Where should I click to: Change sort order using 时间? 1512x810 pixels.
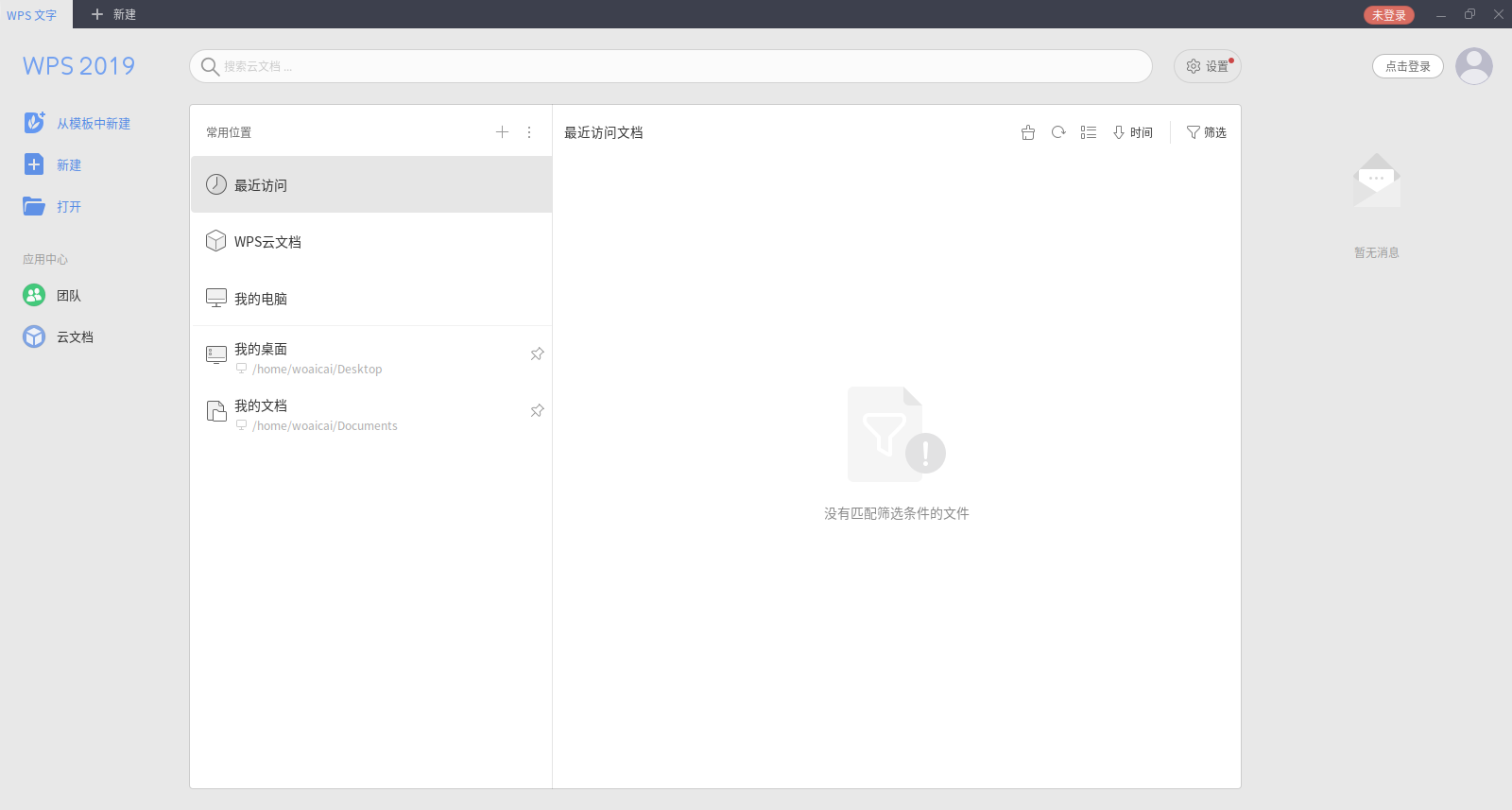1132,132
